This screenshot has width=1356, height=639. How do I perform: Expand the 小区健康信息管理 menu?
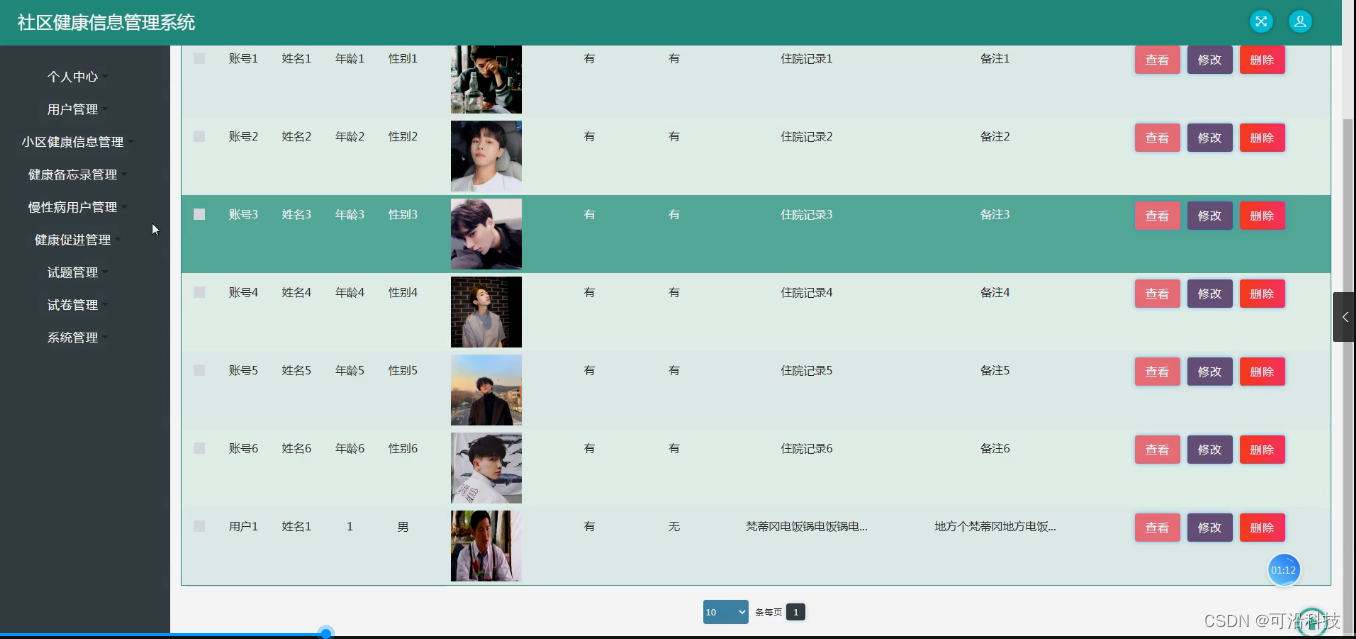[72, 141]
